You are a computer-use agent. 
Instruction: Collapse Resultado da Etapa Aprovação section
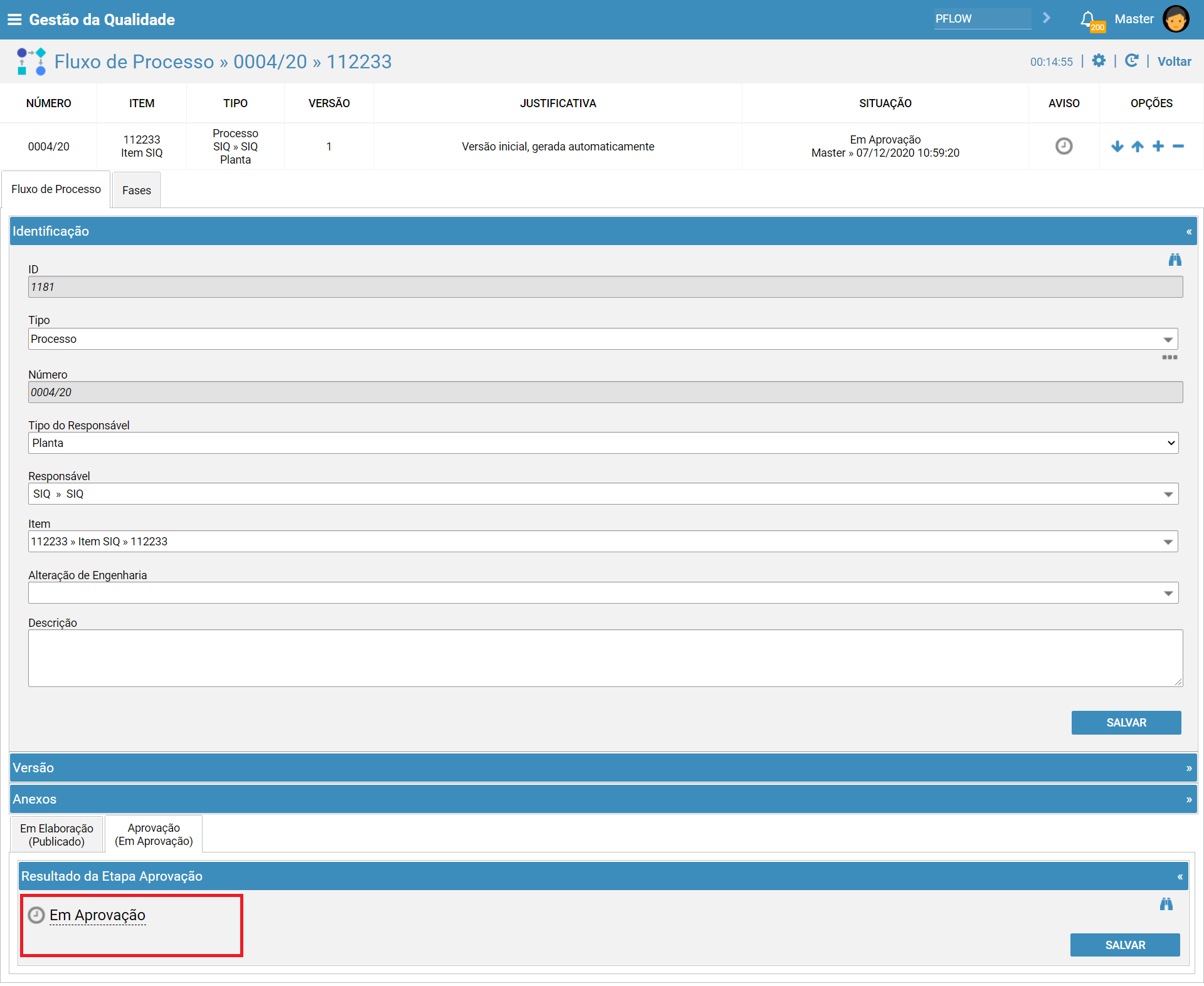tap(1180, 876)
